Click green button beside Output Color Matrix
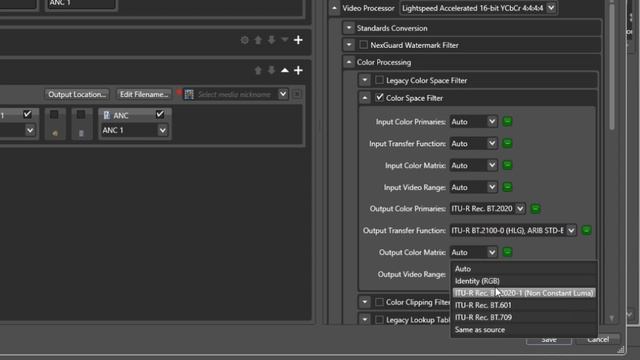Image resolution: width=640 pixels, height=360 pixels. pyautogui.click(x=507, y=252)
